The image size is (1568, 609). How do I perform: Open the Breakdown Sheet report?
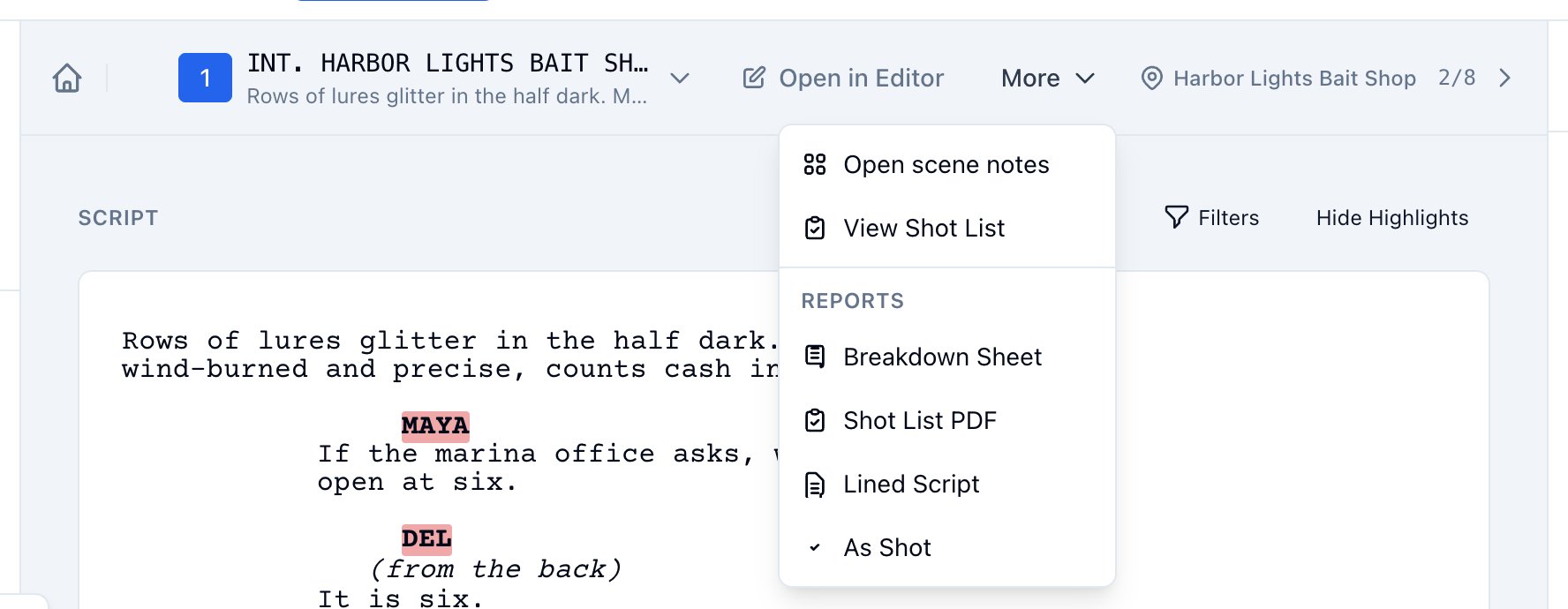tap(947, 357)
